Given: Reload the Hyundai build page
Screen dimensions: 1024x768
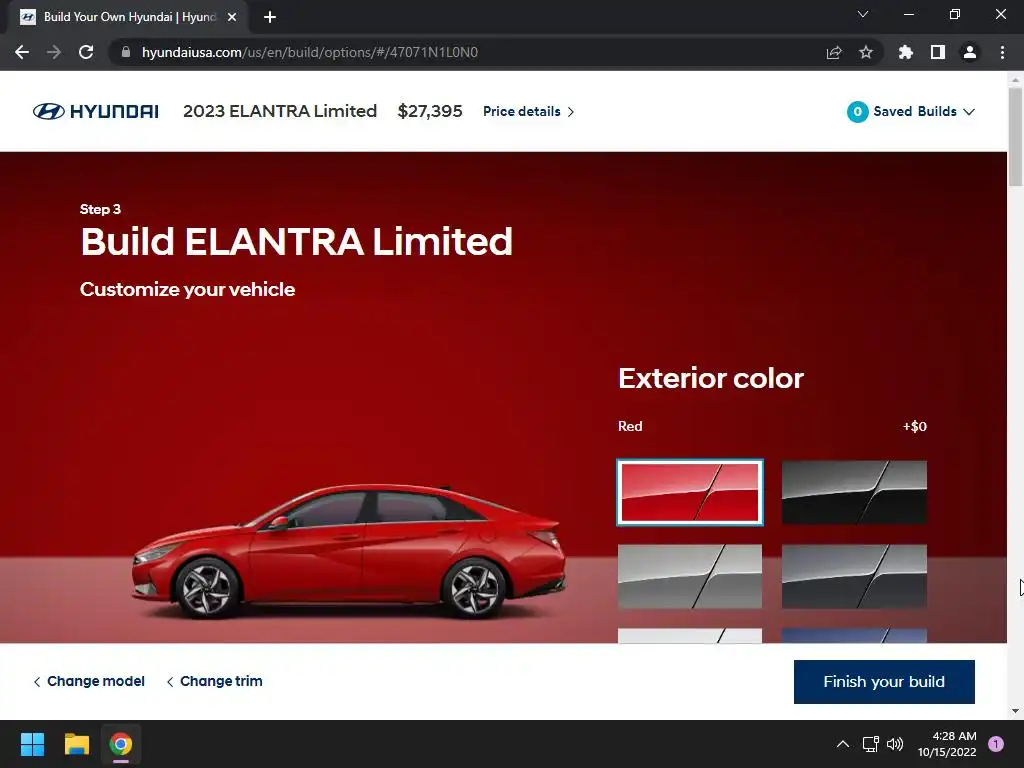Looking at the screenshot, I should click(86, 52).
